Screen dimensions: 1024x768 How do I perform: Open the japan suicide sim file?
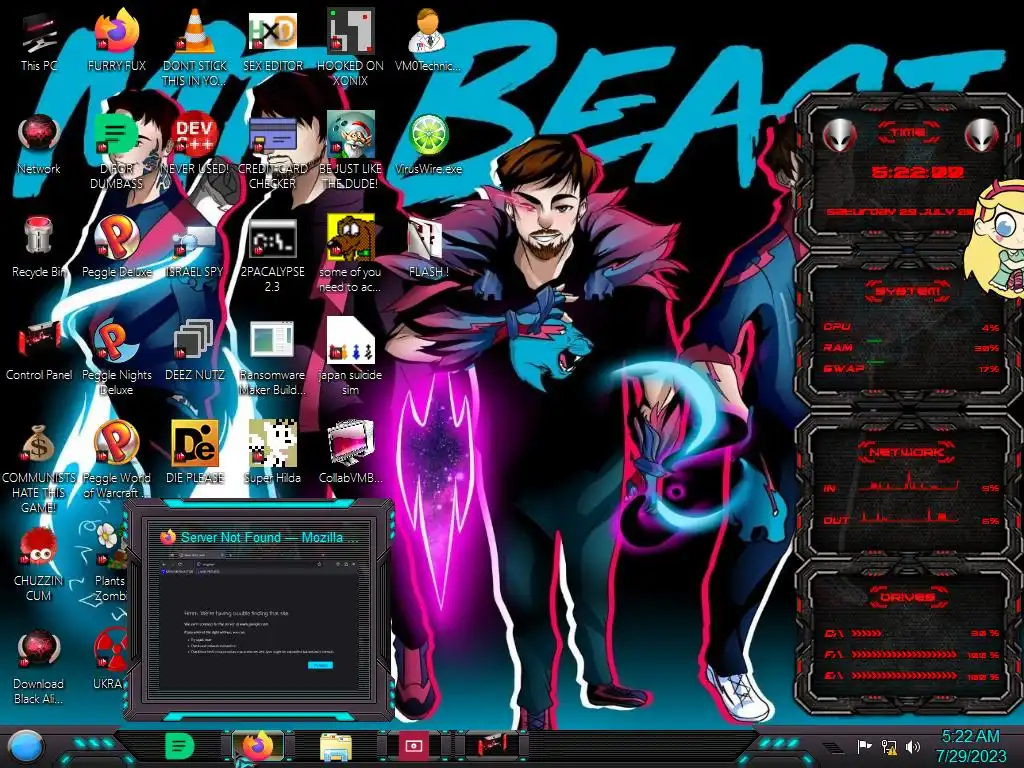tap(350, 358)
